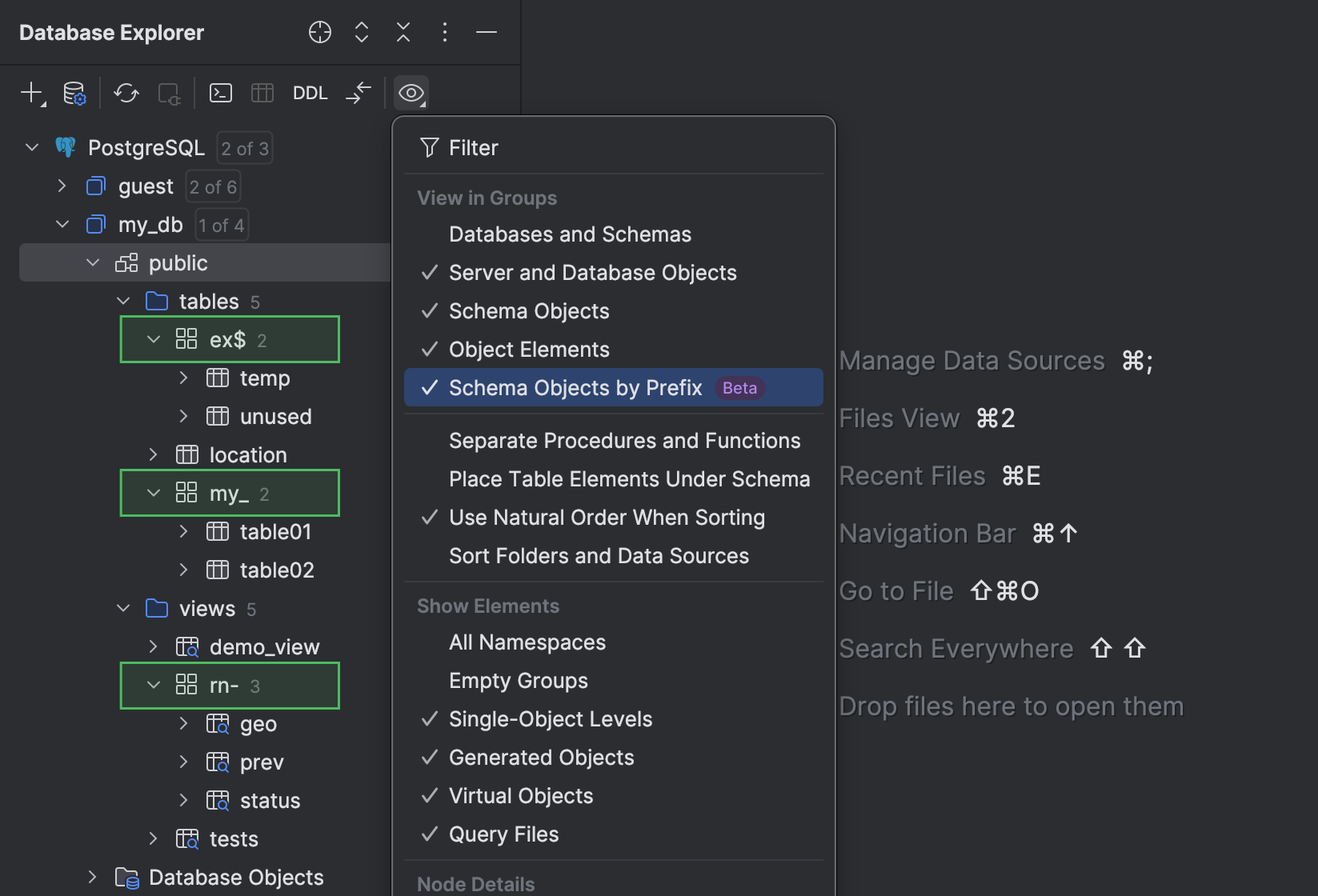Collapse the views folder
1318x896 pixels.
tap(123, 608)
